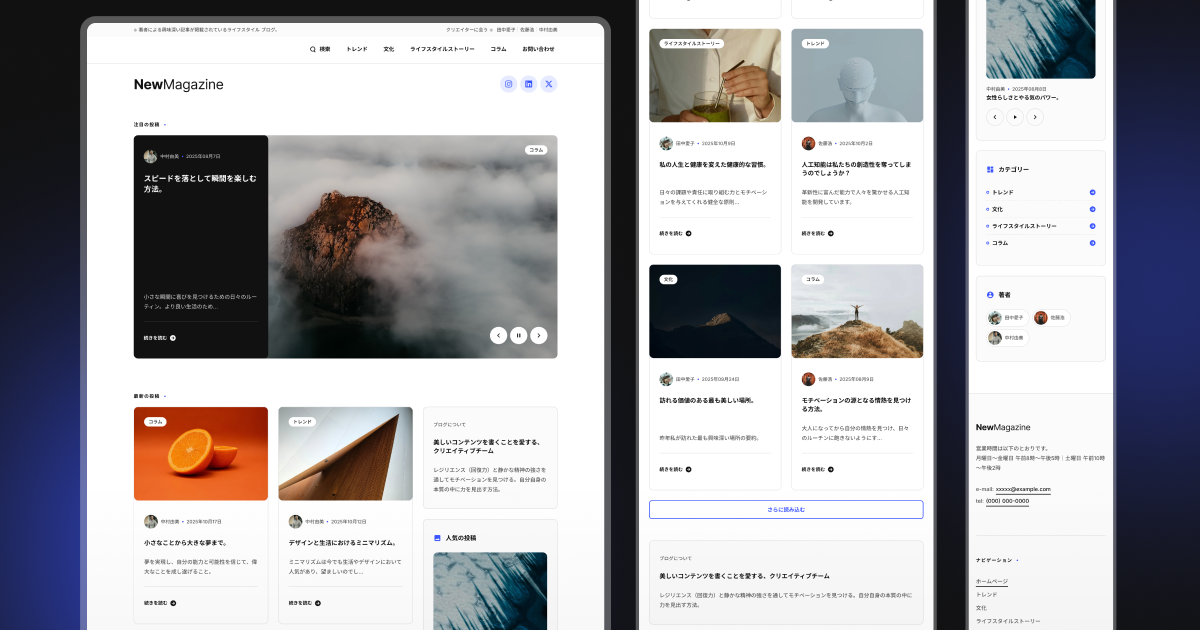1200x630 pixels.
Task: Click the person icon beside 著者 heading
Action: click(989, 295)
